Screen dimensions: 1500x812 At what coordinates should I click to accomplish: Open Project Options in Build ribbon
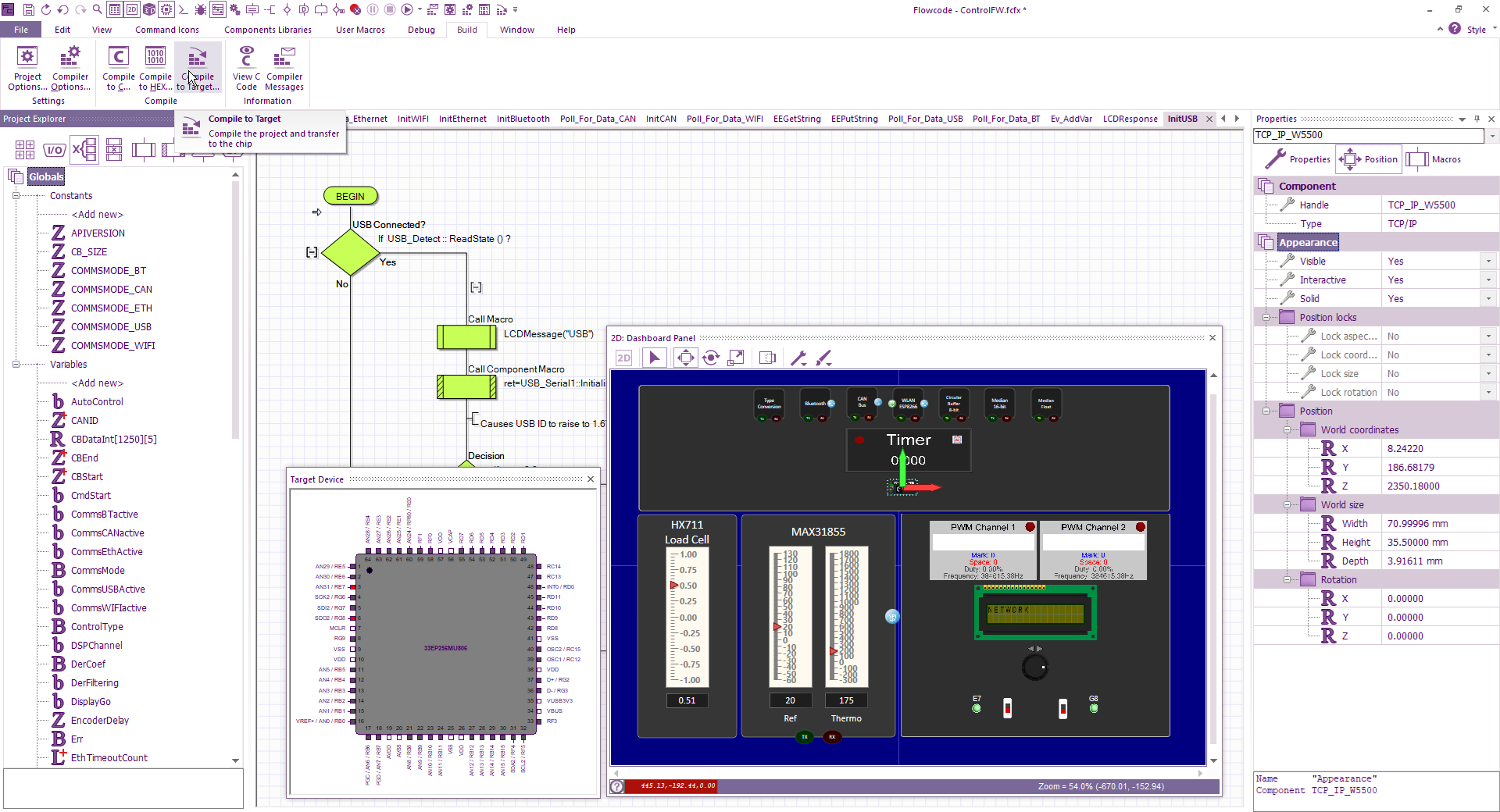pos(27,69)
